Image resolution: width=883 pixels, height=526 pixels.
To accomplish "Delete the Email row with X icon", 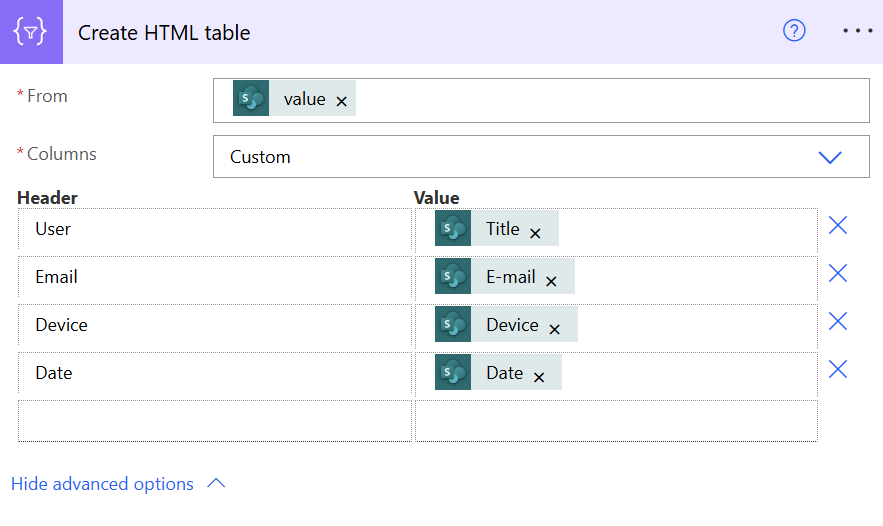I will (838, 274).
